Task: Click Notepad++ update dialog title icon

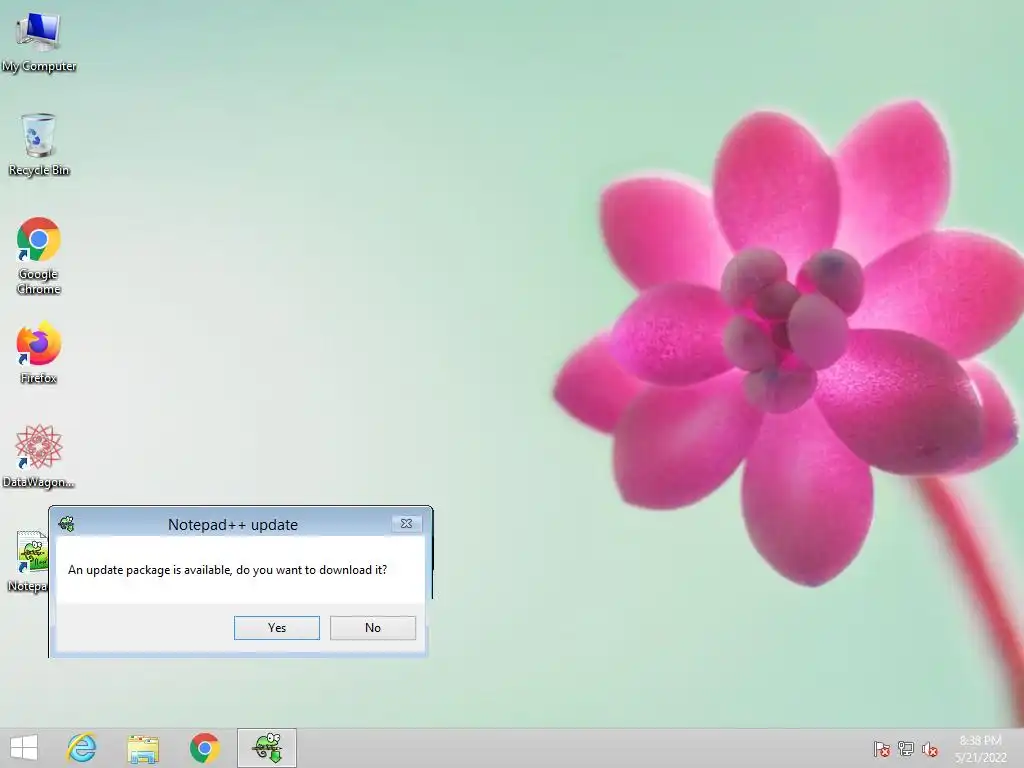Action: [x=66, y=524]
